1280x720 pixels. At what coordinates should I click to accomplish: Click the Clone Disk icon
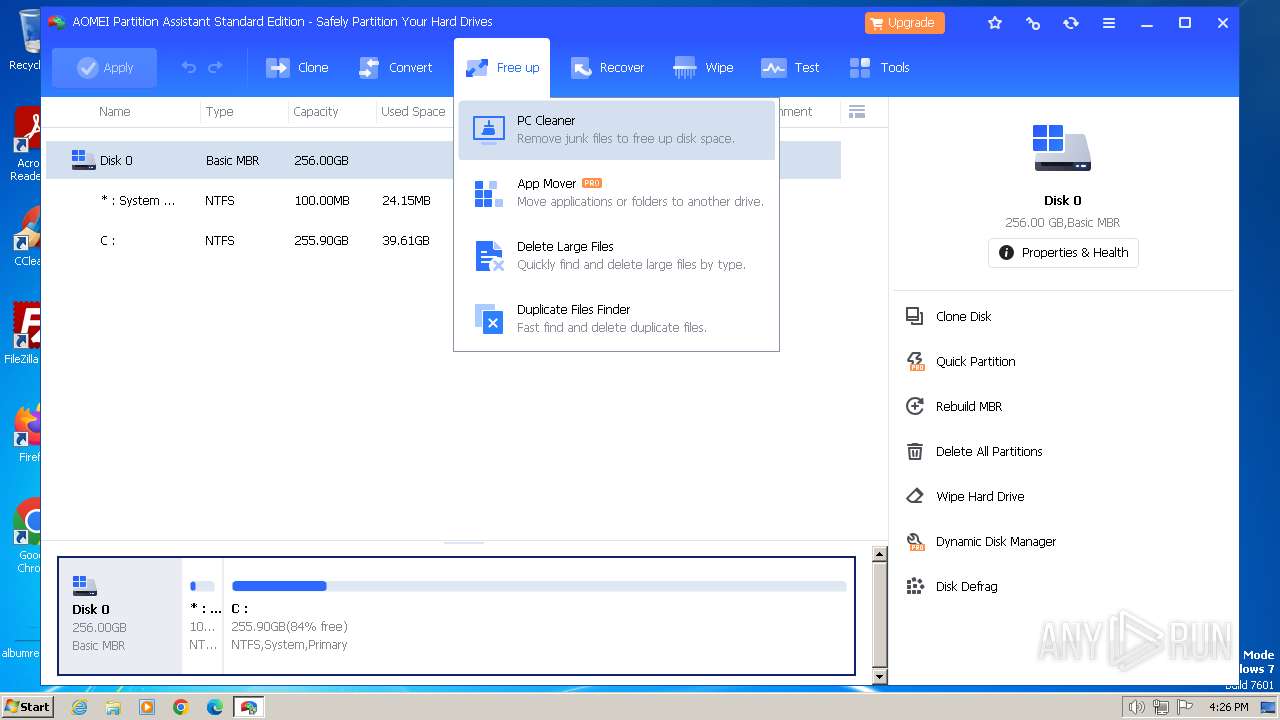[x=914, y=316]
